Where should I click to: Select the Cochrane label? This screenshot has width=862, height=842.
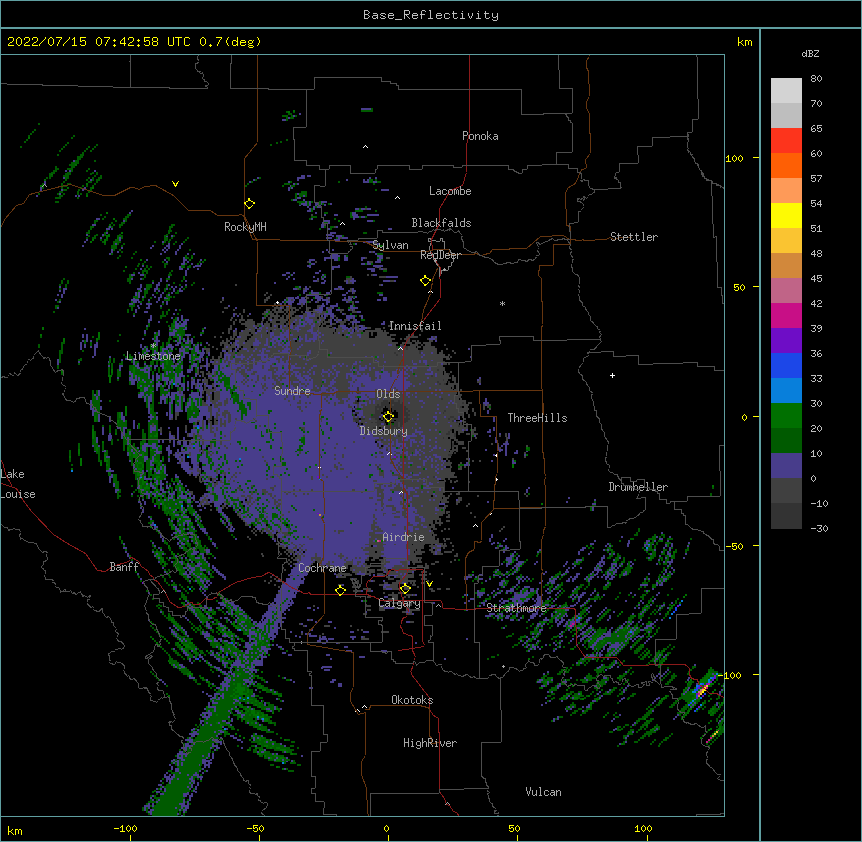(x=322, y=568)
